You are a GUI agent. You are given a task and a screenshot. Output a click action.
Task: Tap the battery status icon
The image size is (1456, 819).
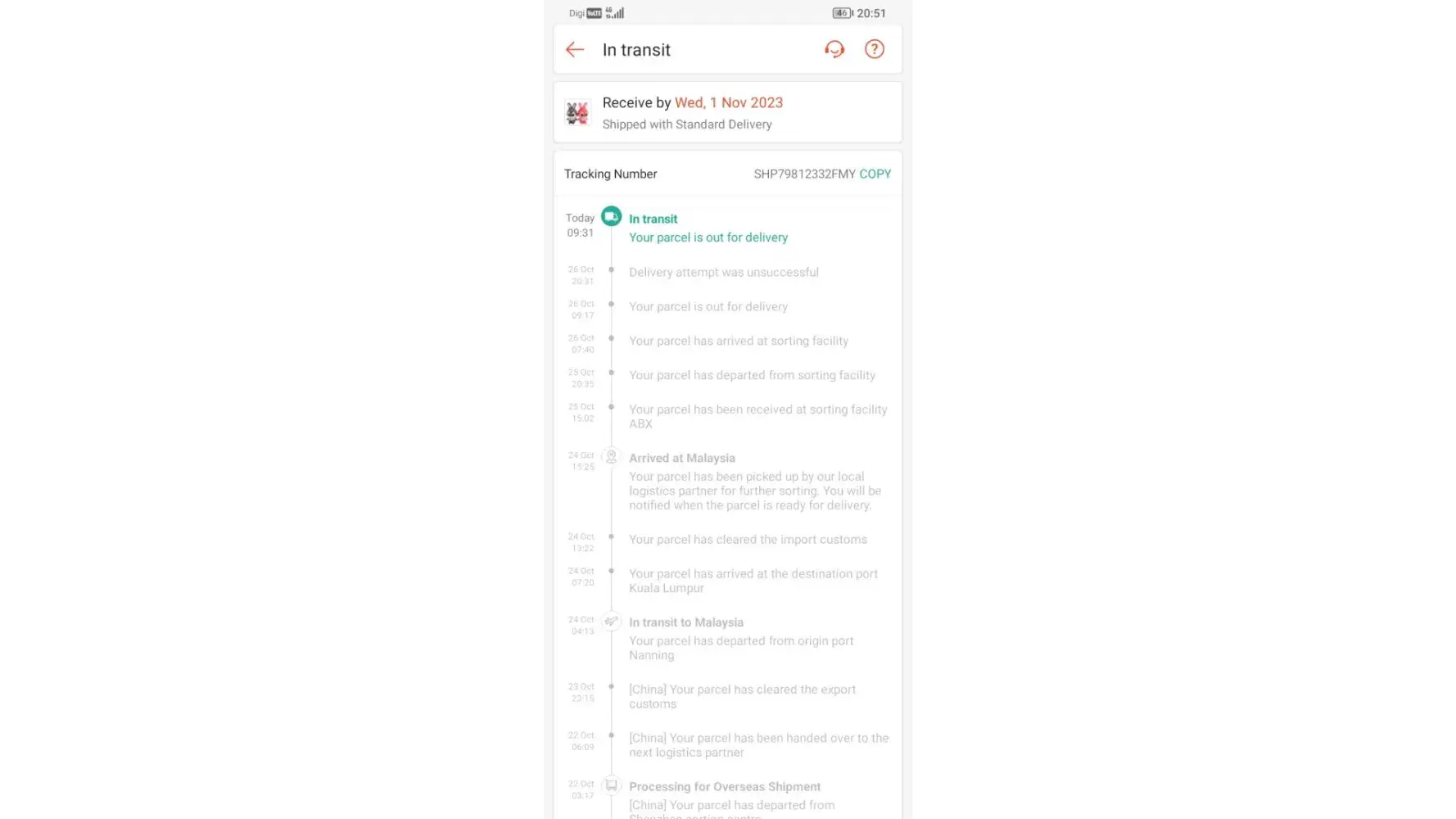point(843,13)
